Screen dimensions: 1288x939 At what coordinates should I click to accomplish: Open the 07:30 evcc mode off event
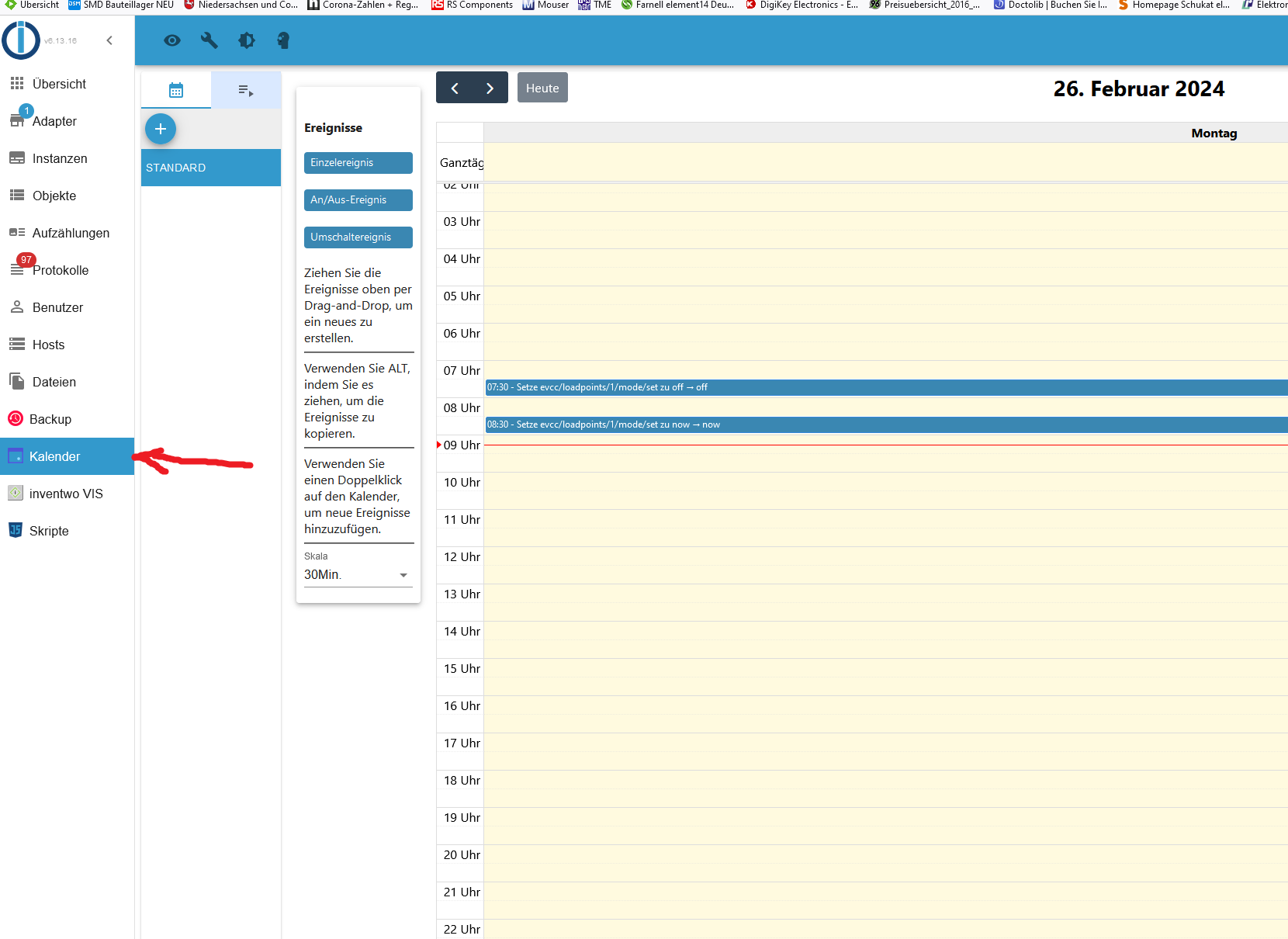pyautogui.click(x=886, y=387)
